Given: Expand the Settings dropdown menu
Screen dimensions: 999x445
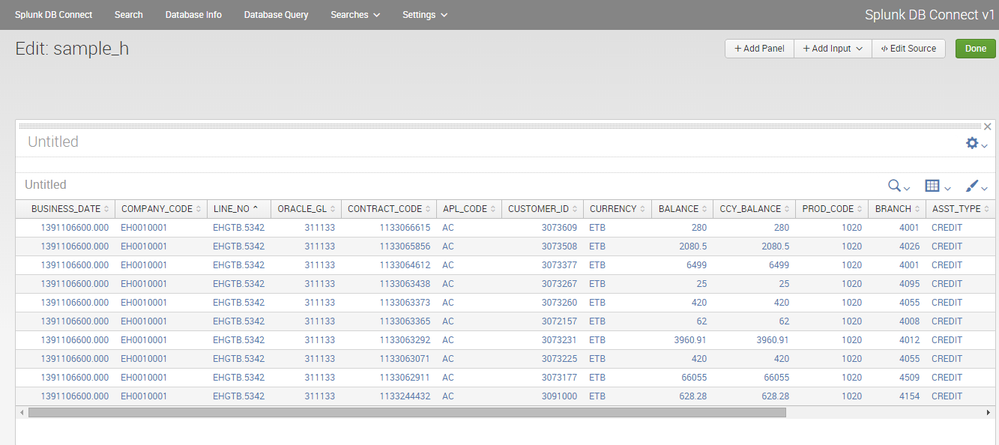Looking at the screenshot, I should click(424, 15).
